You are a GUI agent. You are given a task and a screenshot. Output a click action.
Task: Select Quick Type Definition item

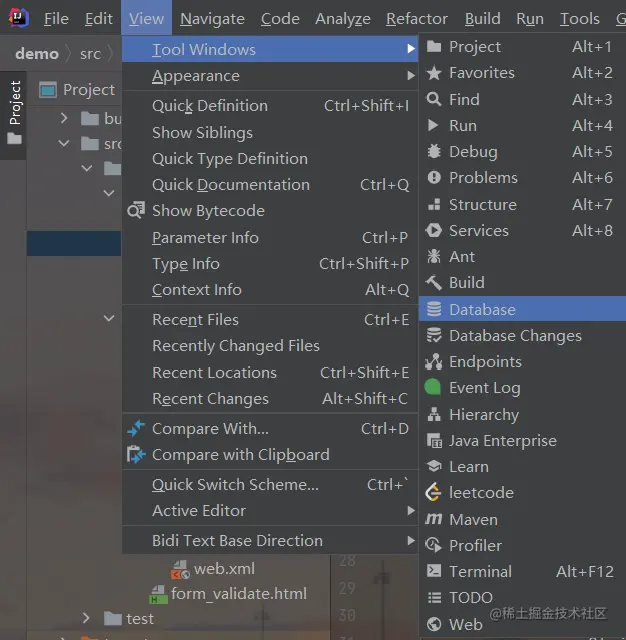270,158
